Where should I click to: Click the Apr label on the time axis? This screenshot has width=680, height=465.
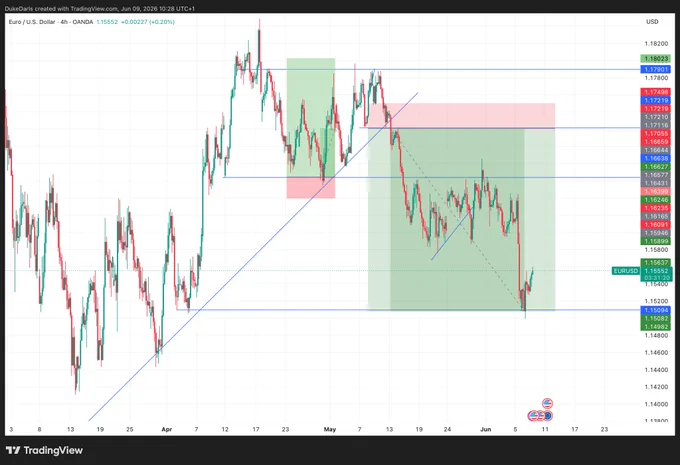coord(167,429)
